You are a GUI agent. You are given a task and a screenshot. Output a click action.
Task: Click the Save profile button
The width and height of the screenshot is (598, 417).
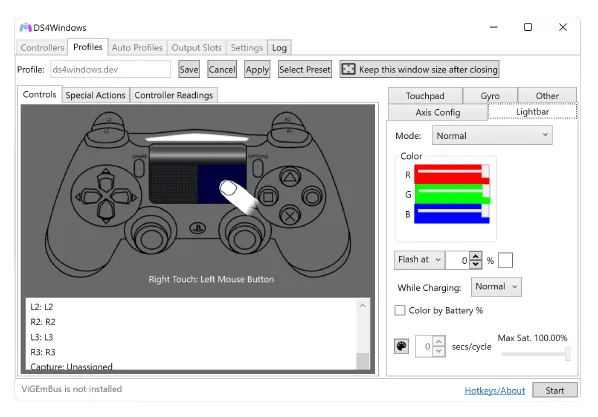[x=189, y=69]
